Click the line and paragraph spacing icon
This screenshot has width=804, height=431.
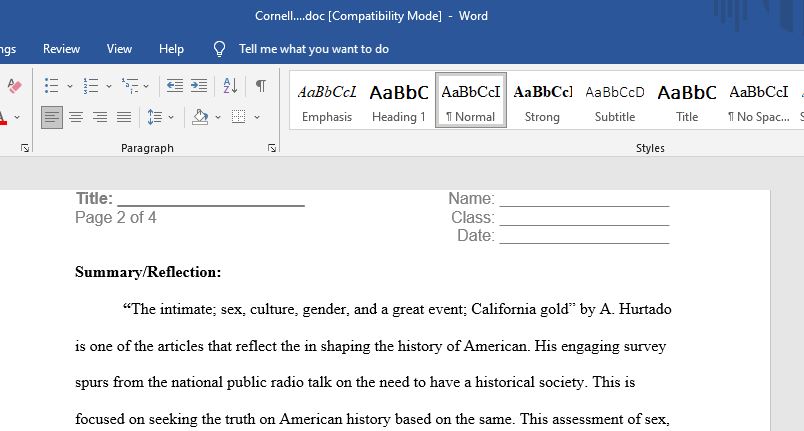(154, 117)
